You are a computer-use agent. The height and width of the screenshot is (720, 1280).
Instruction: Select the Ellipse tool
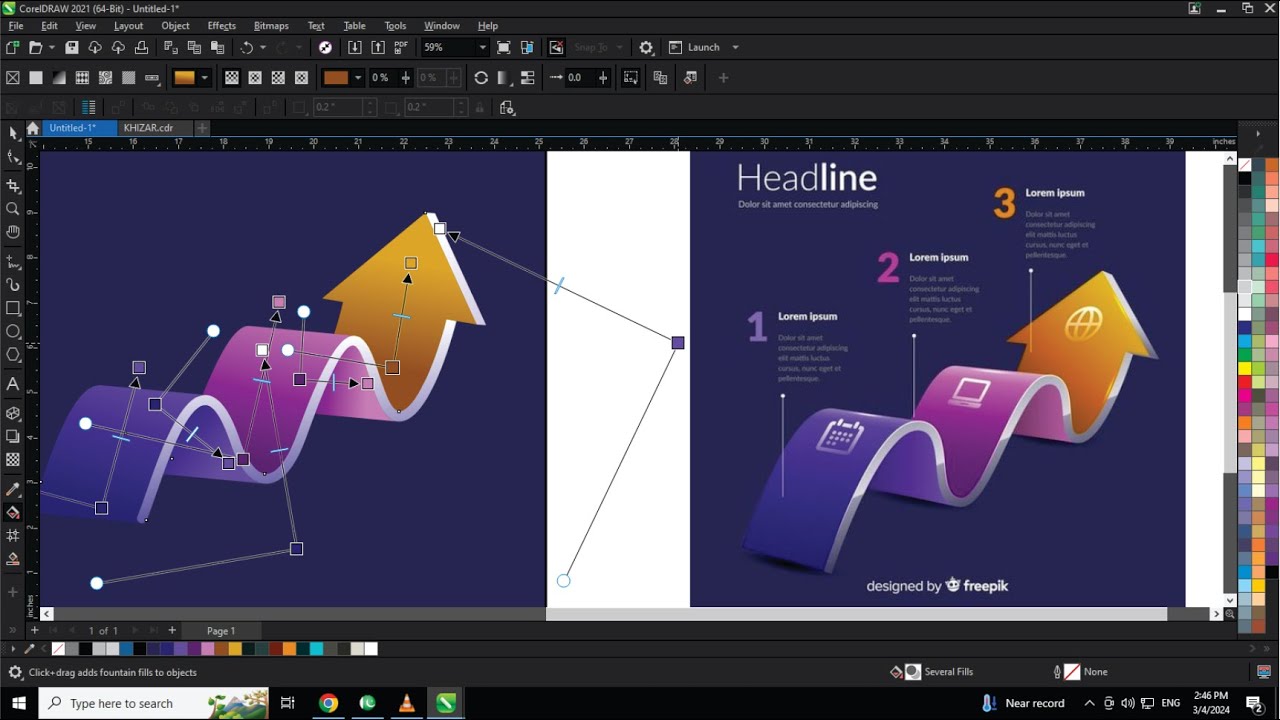tap(13, 331)
